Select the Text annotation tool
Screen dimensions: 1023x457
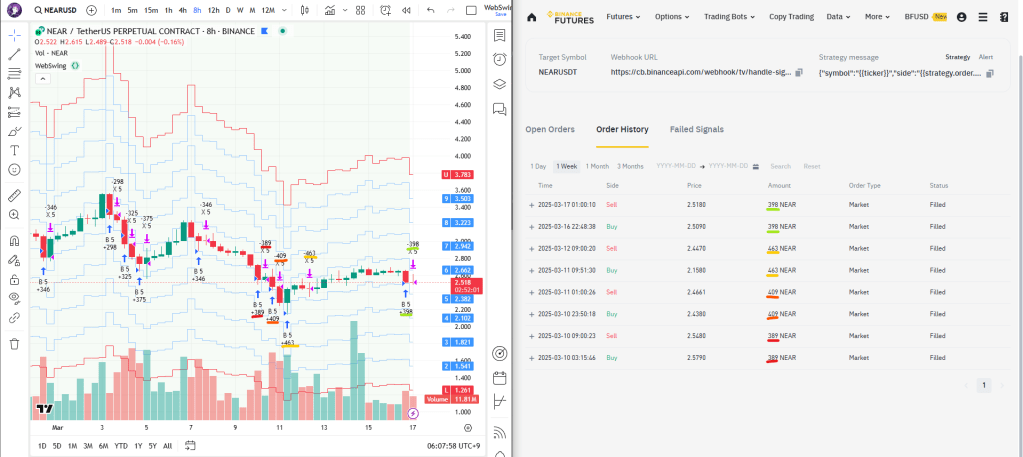[x=15, y=149]
